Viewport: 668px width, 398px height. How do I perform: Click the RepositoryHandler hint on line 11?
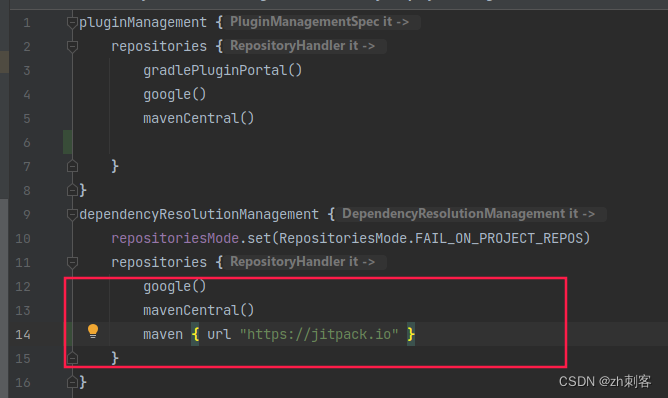(x=302, y=262)
